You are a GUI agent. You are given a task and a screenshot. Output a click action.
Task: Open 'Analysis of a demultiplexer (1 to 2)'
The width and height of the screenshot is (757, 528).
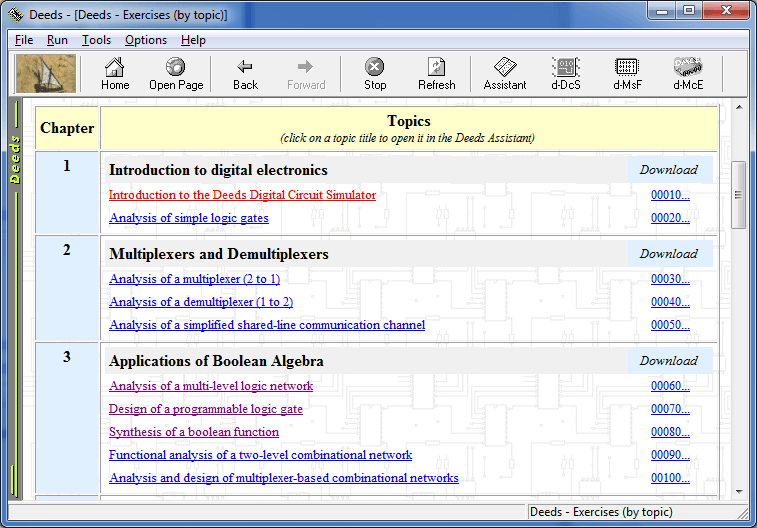tap(201, 302)
